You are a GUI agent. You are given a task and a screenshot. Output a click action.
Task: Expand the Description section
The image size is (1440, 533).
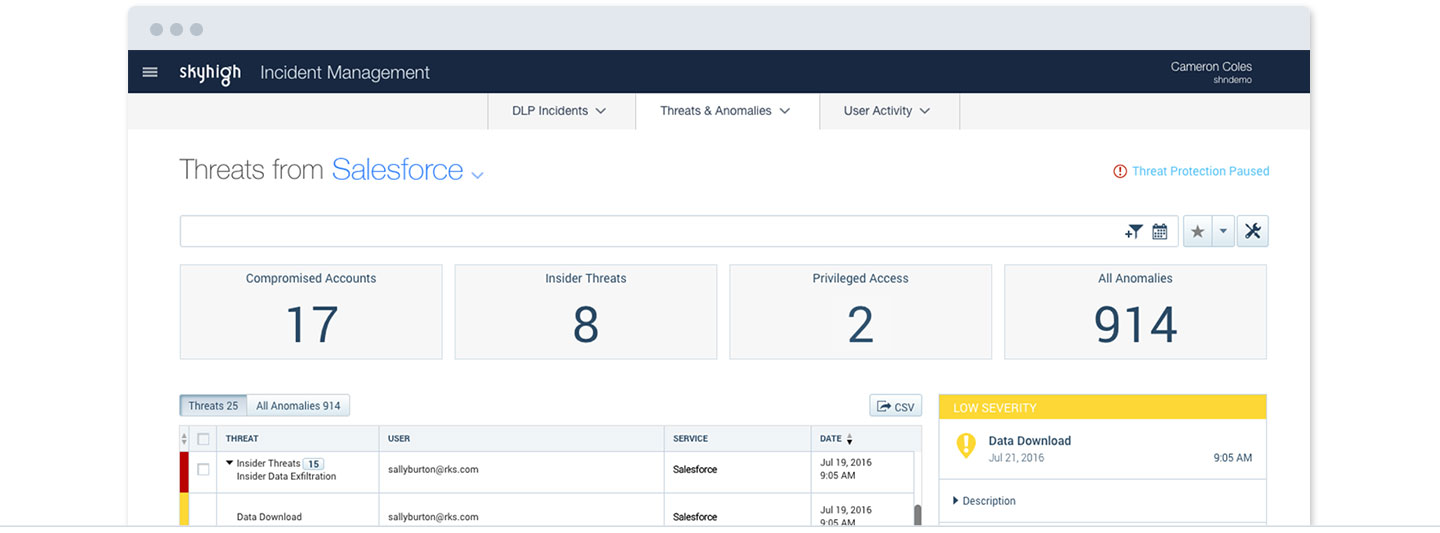pyautogui.click(x=984, y=501)
